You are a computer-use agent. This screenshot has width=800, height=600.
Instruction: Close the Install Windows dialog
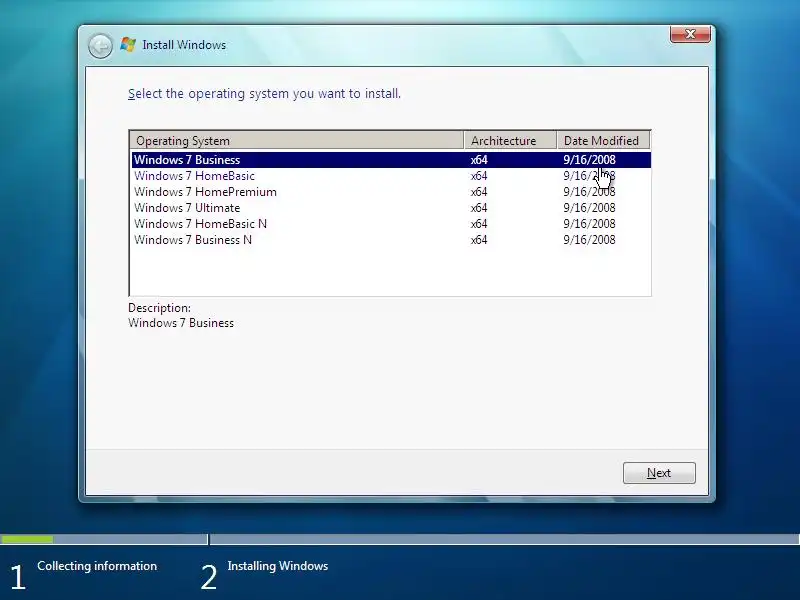coord(690,34)
